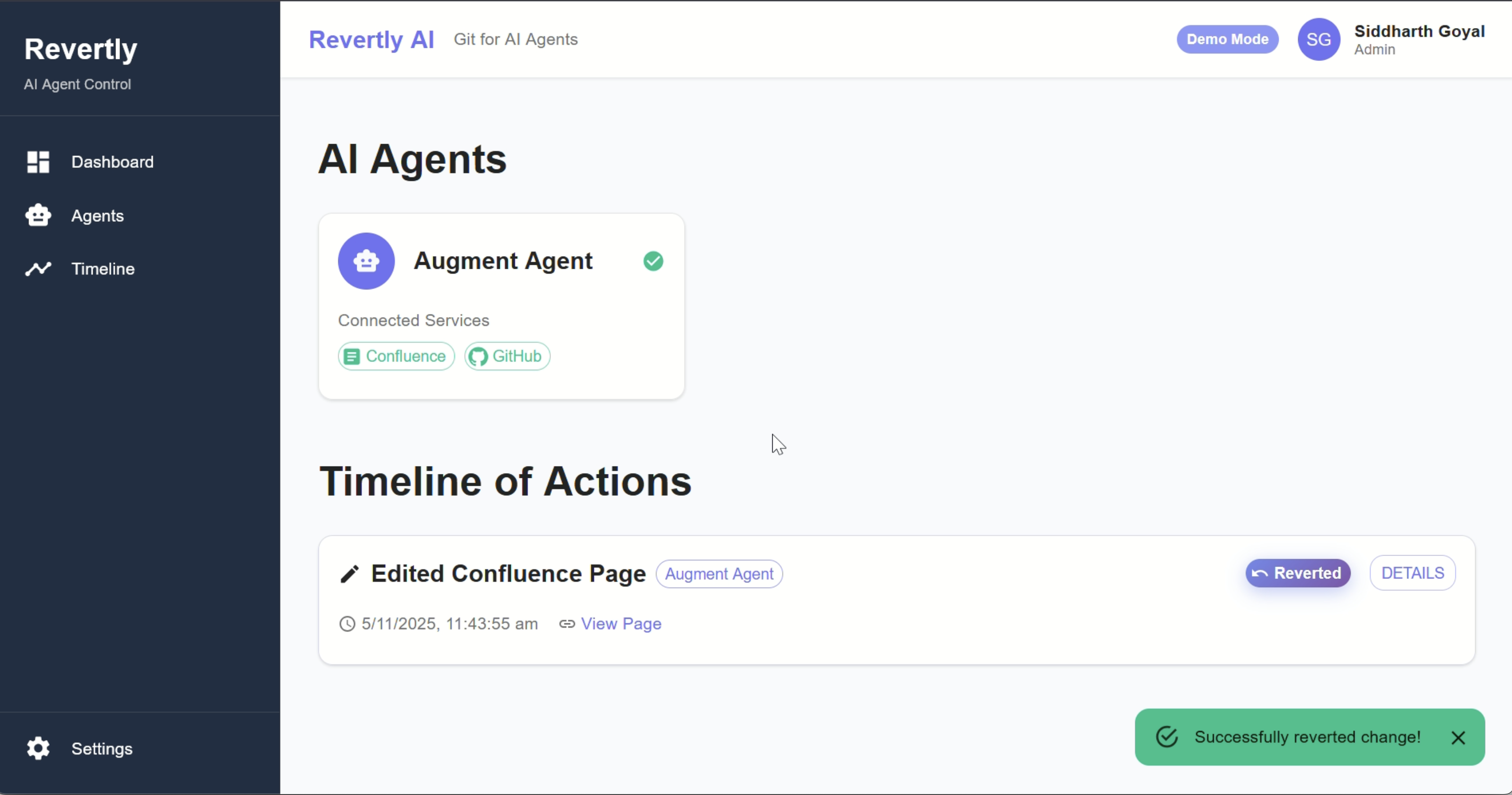Select the Timeline icon in sidebar
The width and height of the screenshot is (1512, 795).
click(38, 269)
